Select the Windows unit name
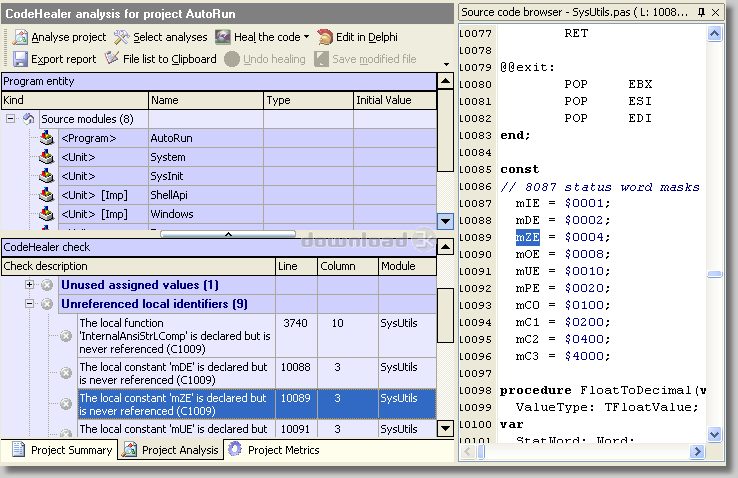Viewport: 738px width, 478px height. click(172, 214)
